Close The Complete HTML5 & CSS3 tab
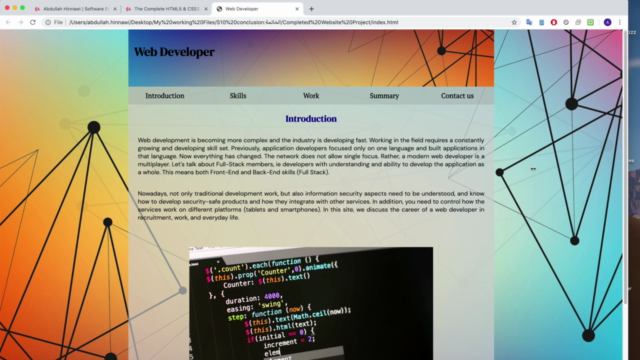Image resolution: width=640 pixels, height=360 pixels. [x=206, y=9]
